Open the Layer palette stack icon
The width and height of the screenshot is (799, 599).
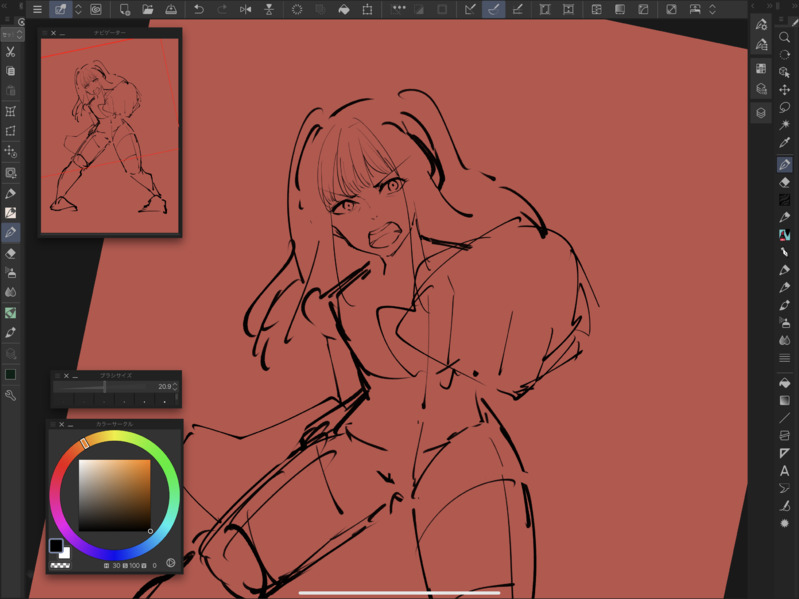761,113
